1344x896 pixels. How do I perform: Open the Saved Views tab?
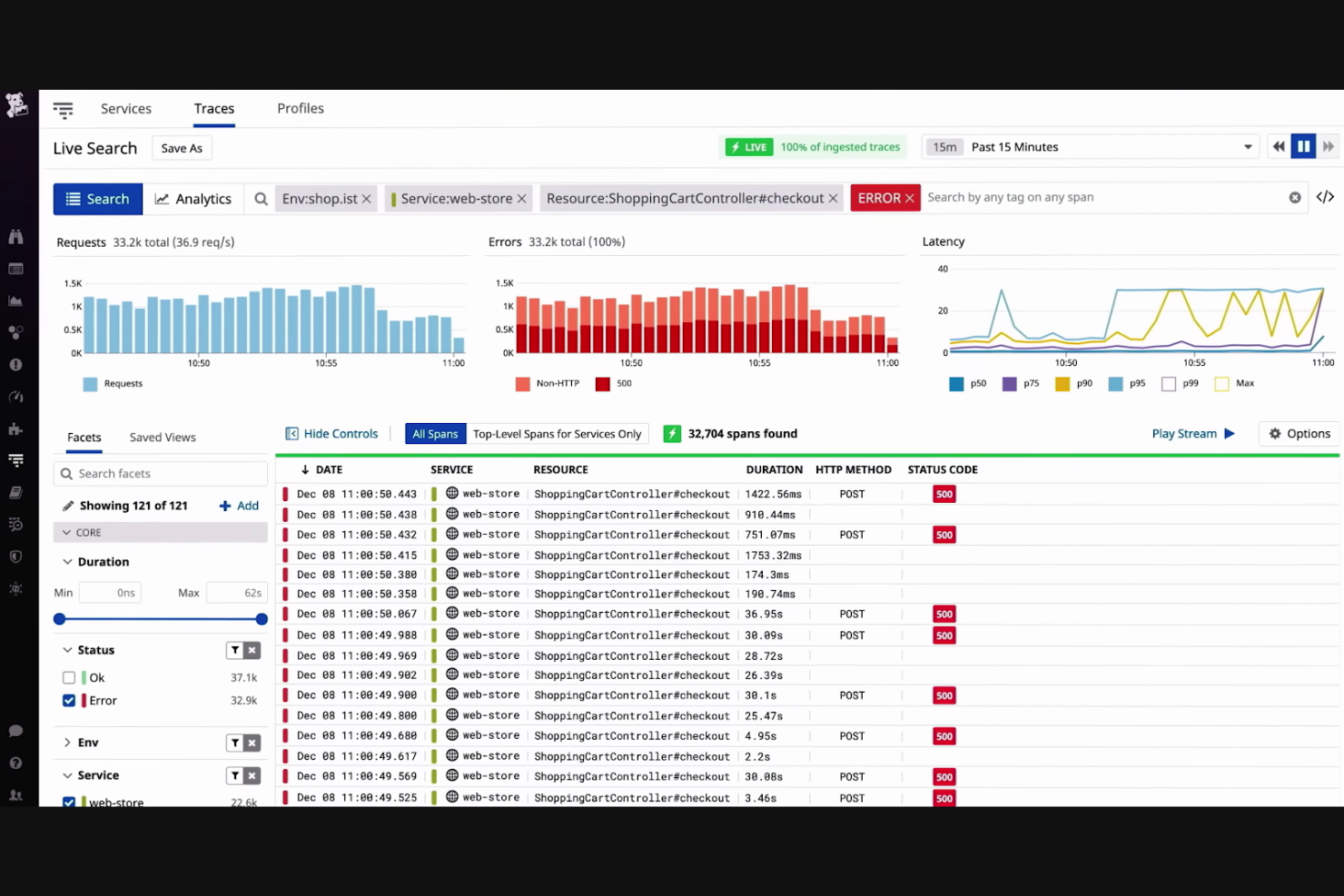click(x=162, y=437)
